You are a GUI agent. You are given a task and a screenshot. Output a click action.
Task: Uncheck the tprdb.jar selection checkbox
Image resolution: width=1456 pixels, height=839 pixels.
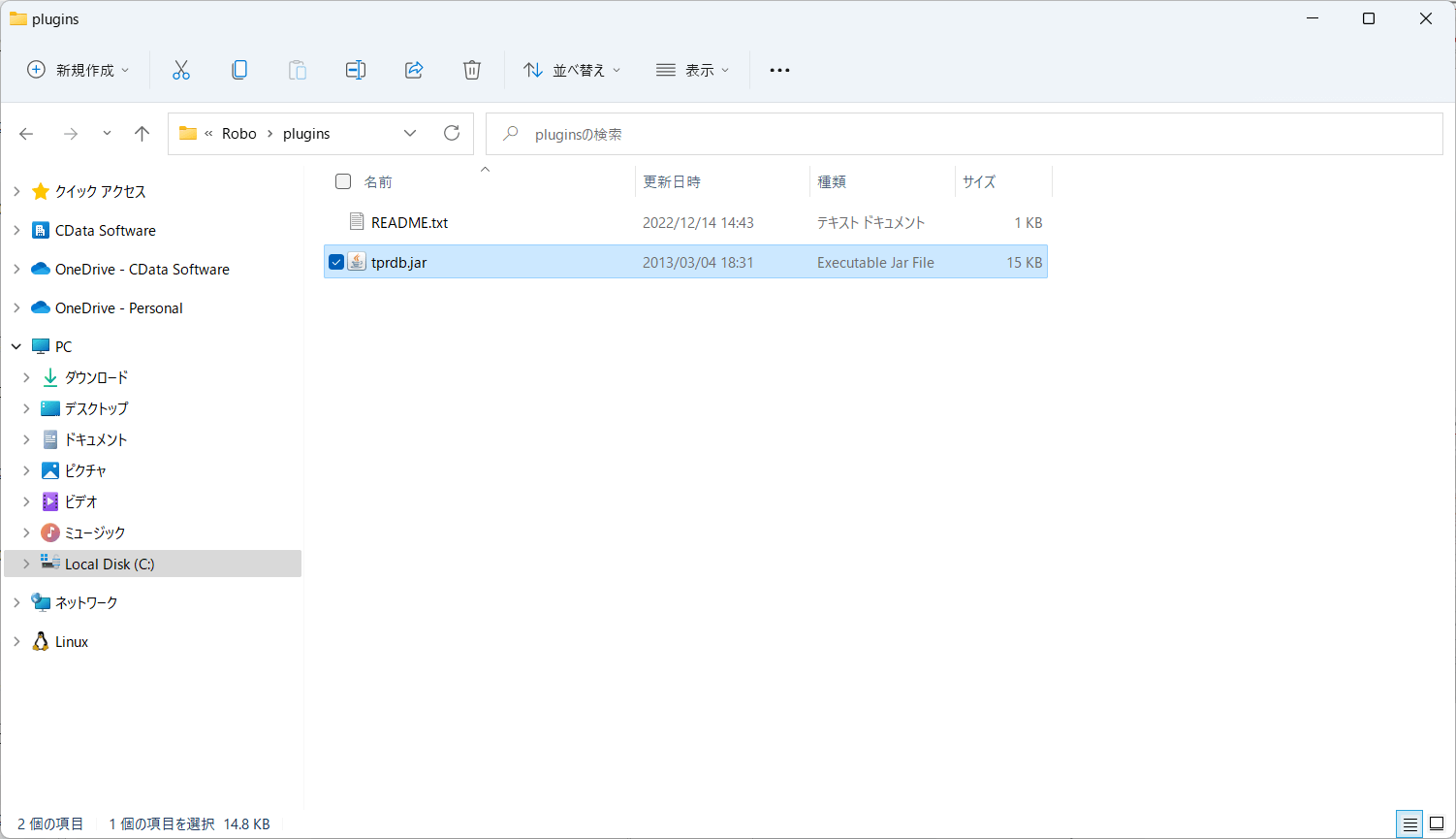[x=336, y=262]
